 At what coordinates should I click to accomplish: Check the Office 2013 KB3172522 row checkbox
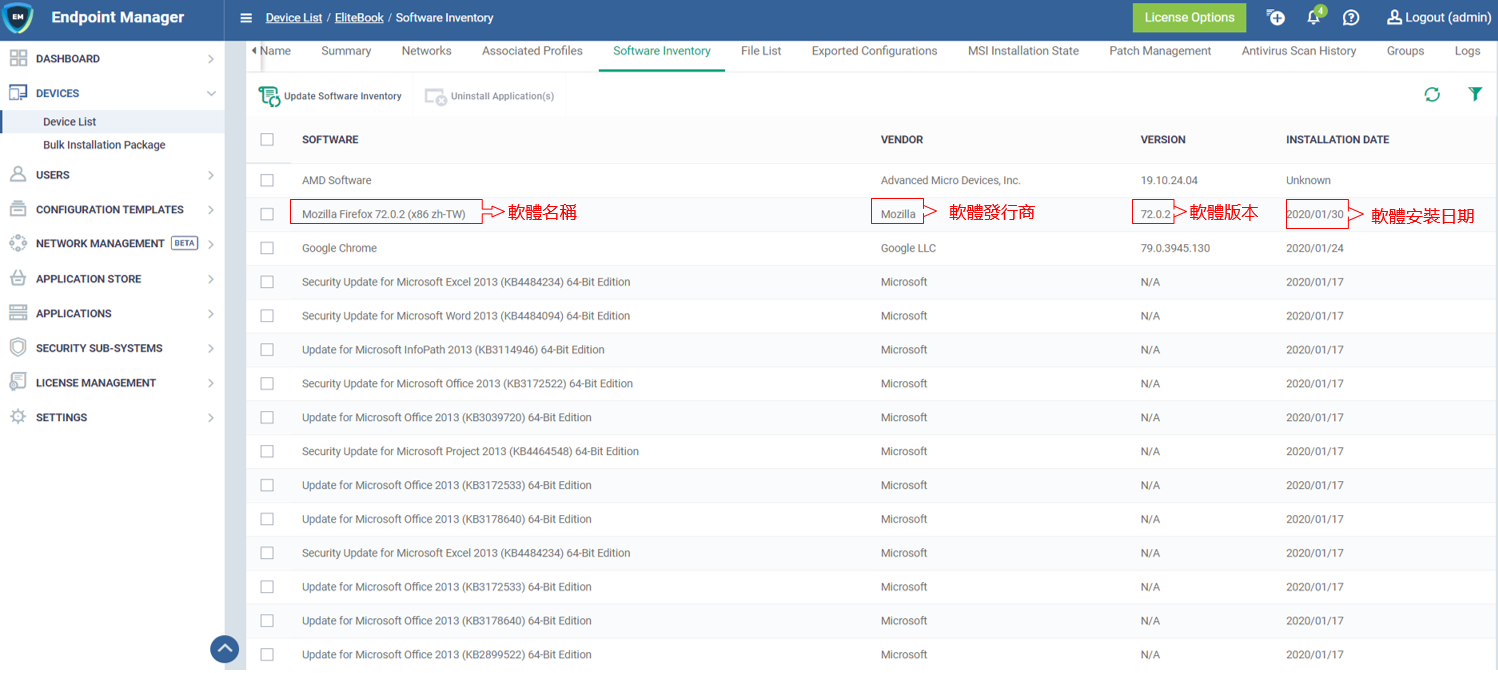(x=267, y=384)
